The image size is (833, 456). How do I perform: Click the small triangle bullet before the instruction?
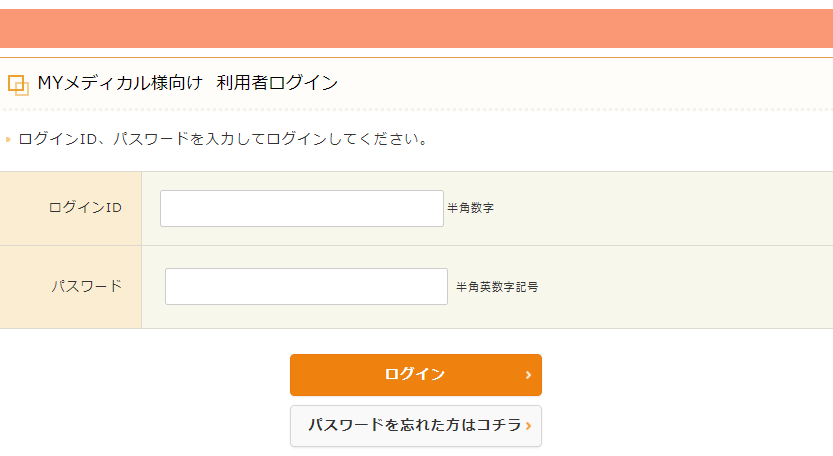pos(8,140)
